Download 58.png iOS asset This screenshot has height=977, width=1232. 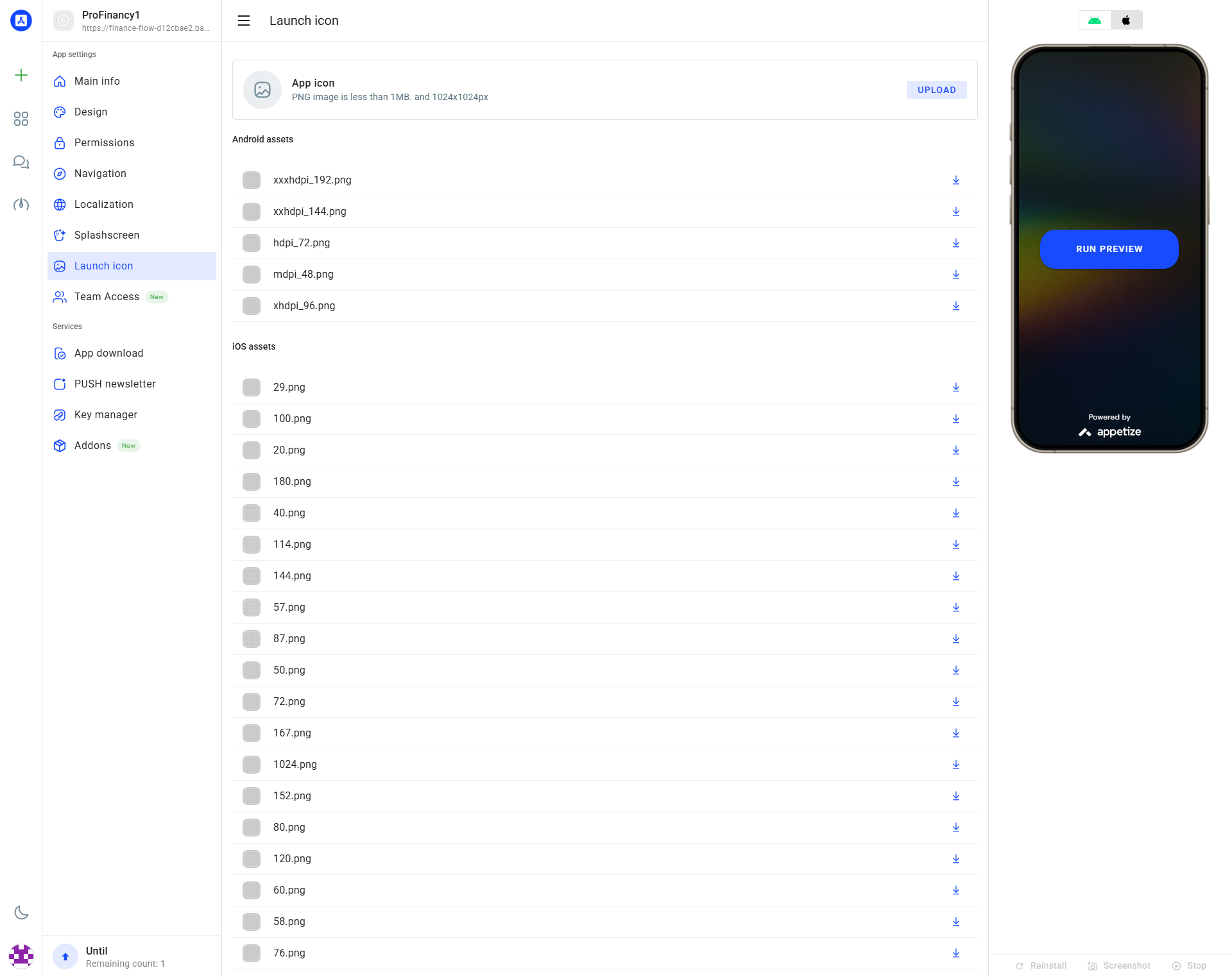pyautogui.click(x=956, y=922)
